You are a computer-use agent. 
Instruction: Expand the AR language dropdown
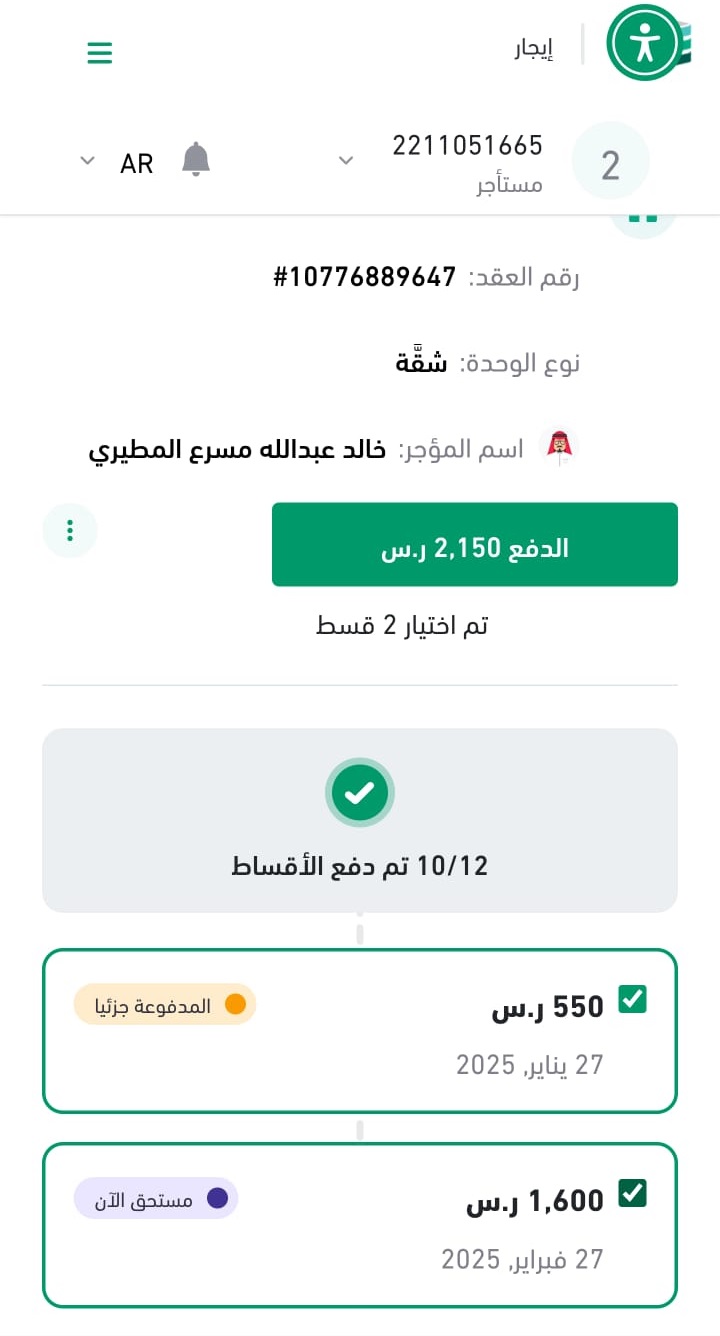pos(88,161)
